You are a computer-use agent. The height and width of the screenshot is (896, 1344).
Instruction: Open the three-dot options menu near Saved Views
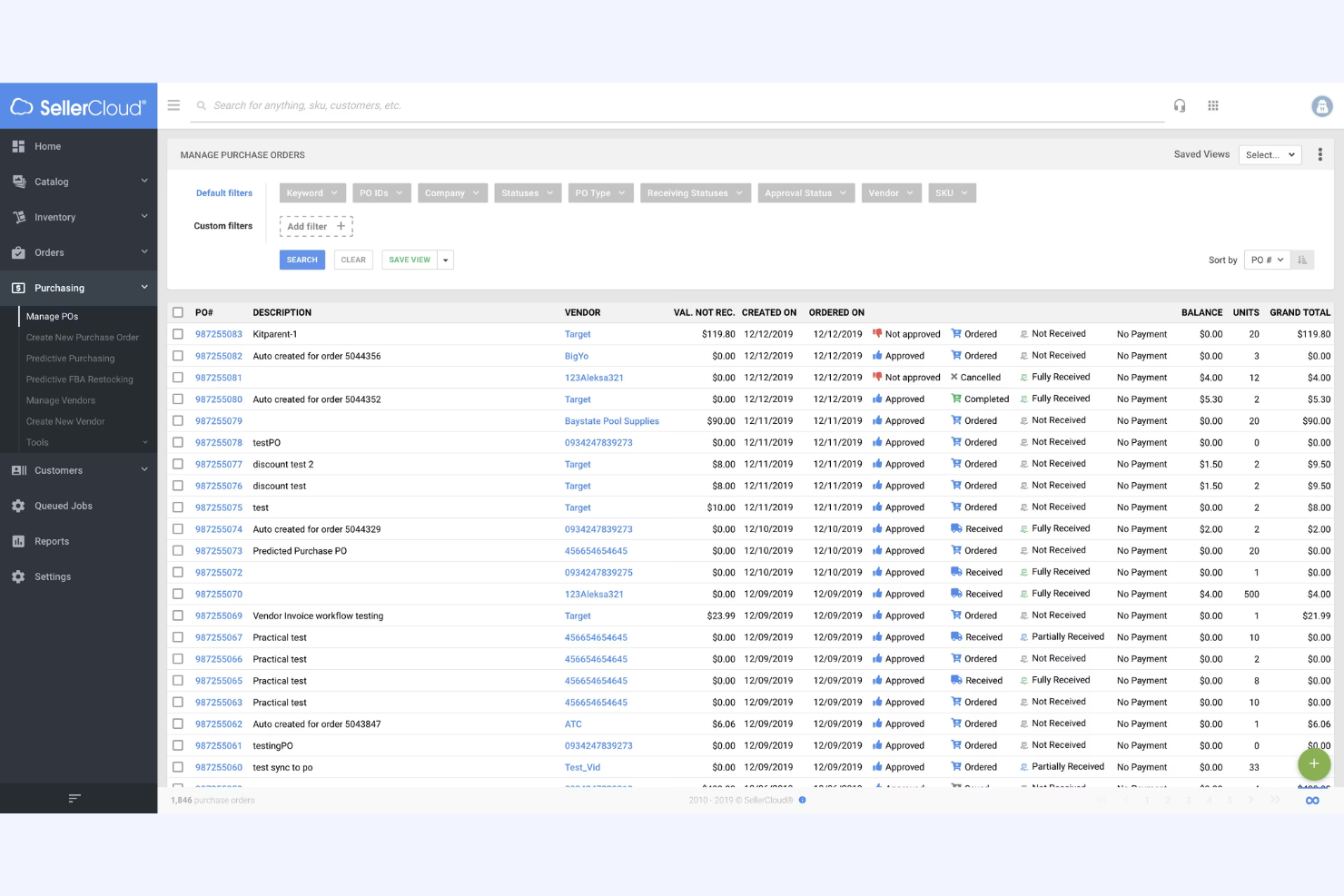click(1320, 153)
